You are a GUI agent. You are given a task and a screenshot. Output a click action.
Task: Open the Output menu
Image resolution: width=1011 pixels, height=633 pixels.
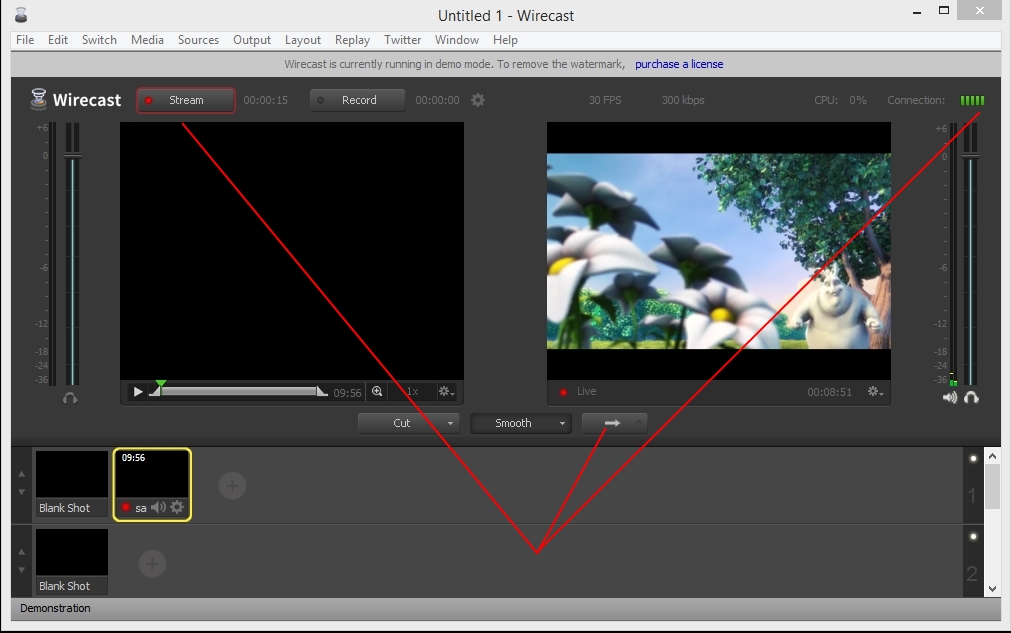[252, 40]
